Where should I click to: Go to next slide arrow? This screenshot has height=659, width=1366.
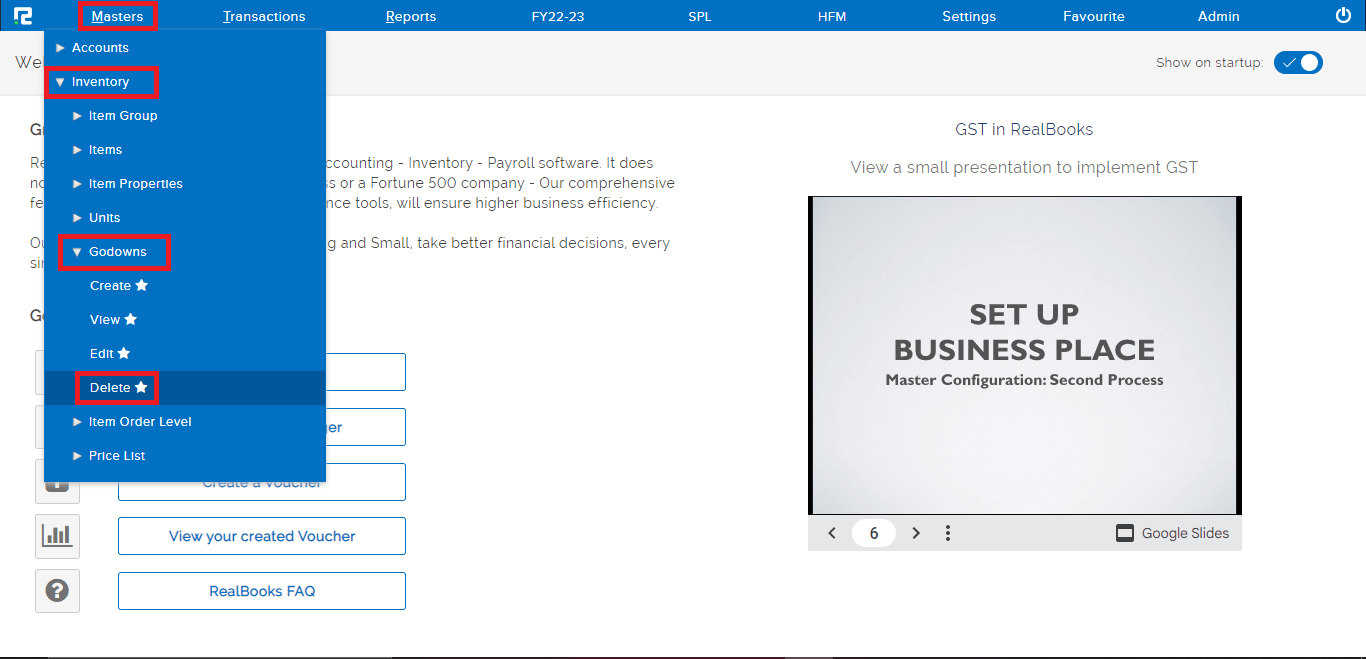(x=916, y=533)
